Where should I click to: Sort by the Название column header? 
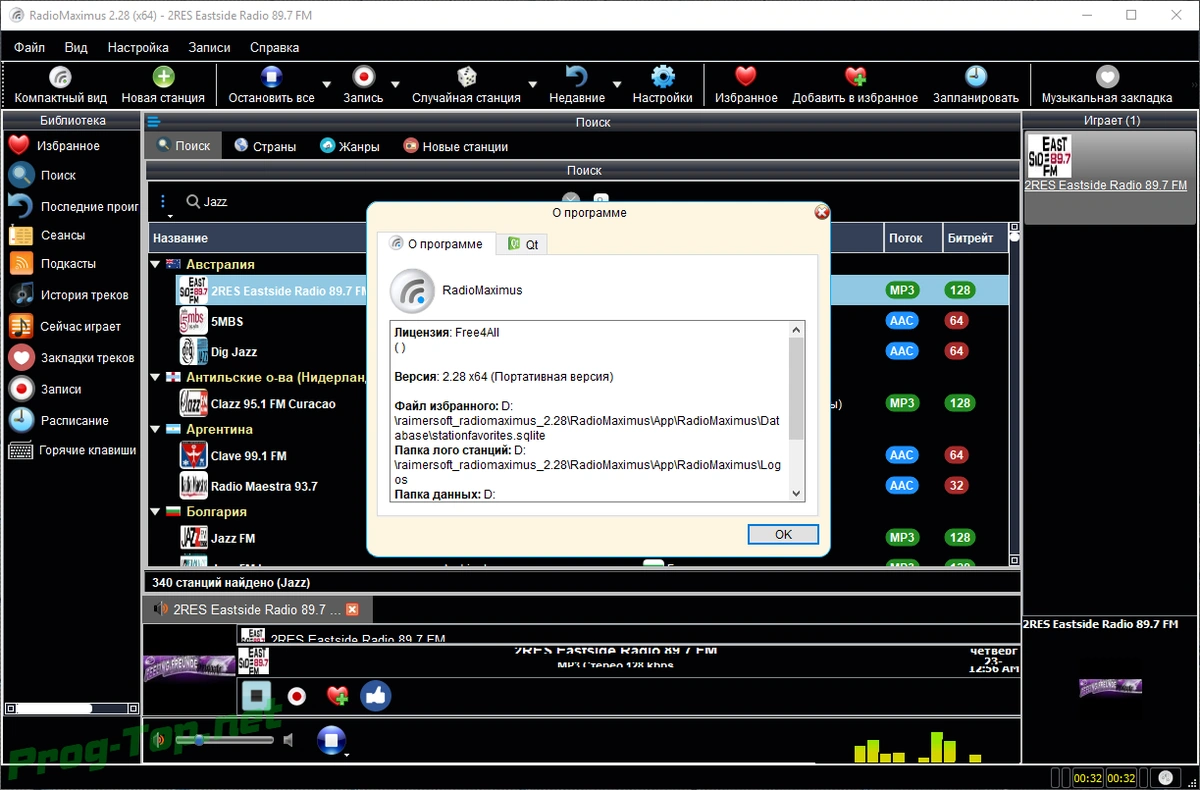(x=181, y=238)
